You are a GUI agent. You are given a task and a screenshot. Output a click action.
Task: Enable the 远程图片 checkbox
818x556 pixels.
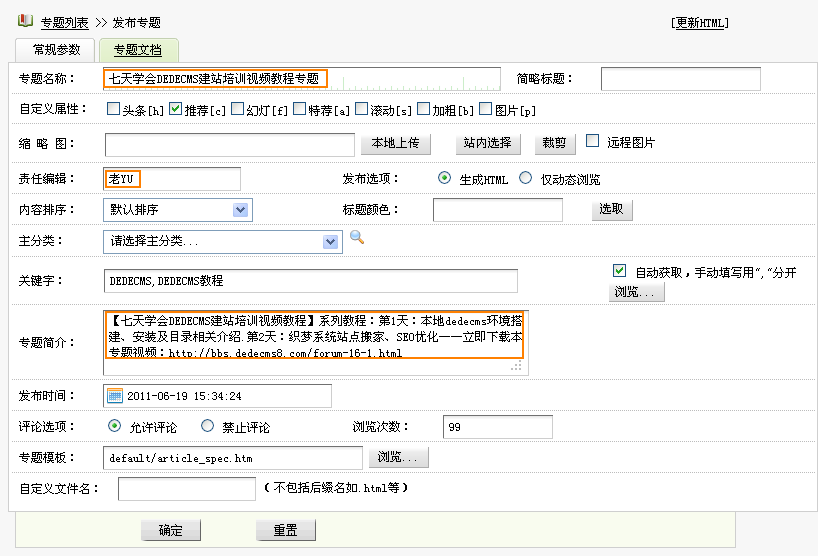tap(593, 142)
